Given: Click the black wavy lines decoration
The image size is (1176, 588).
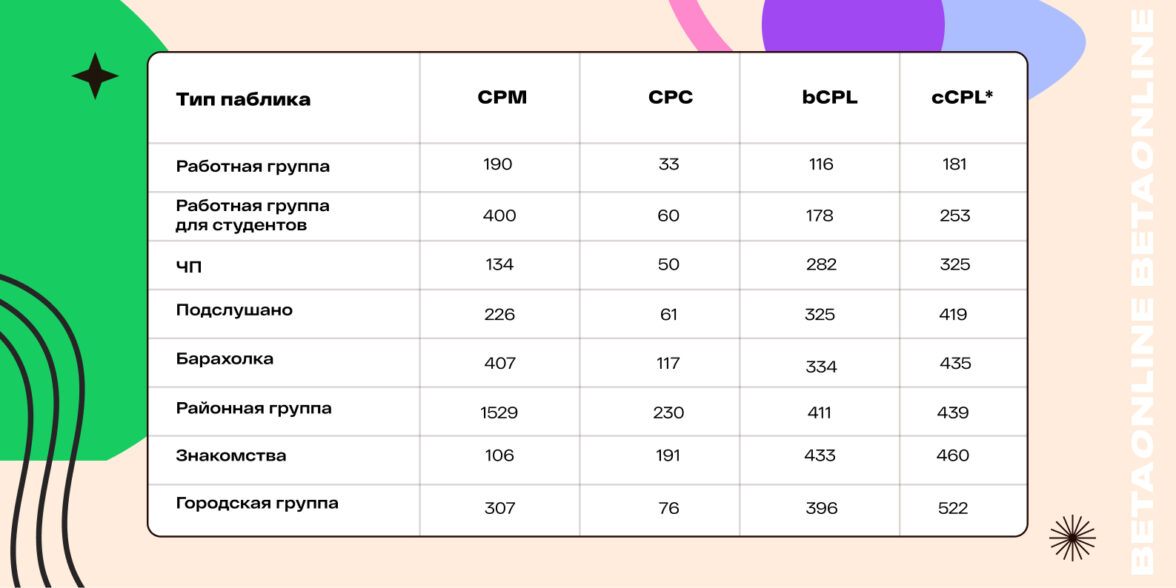Looking at the screenshot, I should pos(45,420).
